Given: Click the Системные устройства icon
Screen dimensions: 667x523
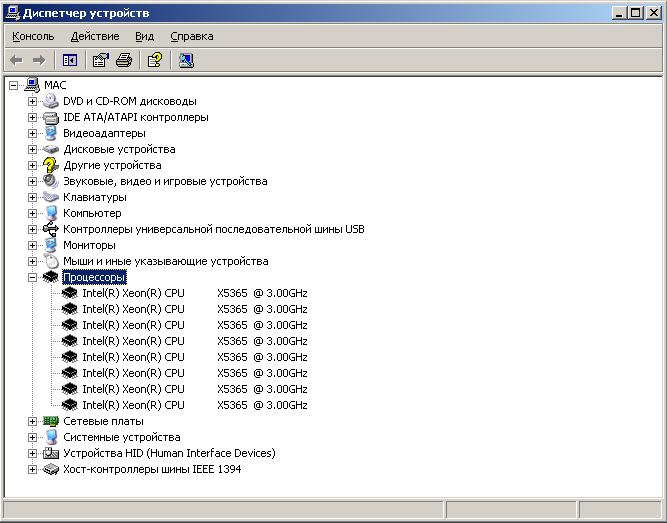Looking at the screenshot, I should coord(51,437).
